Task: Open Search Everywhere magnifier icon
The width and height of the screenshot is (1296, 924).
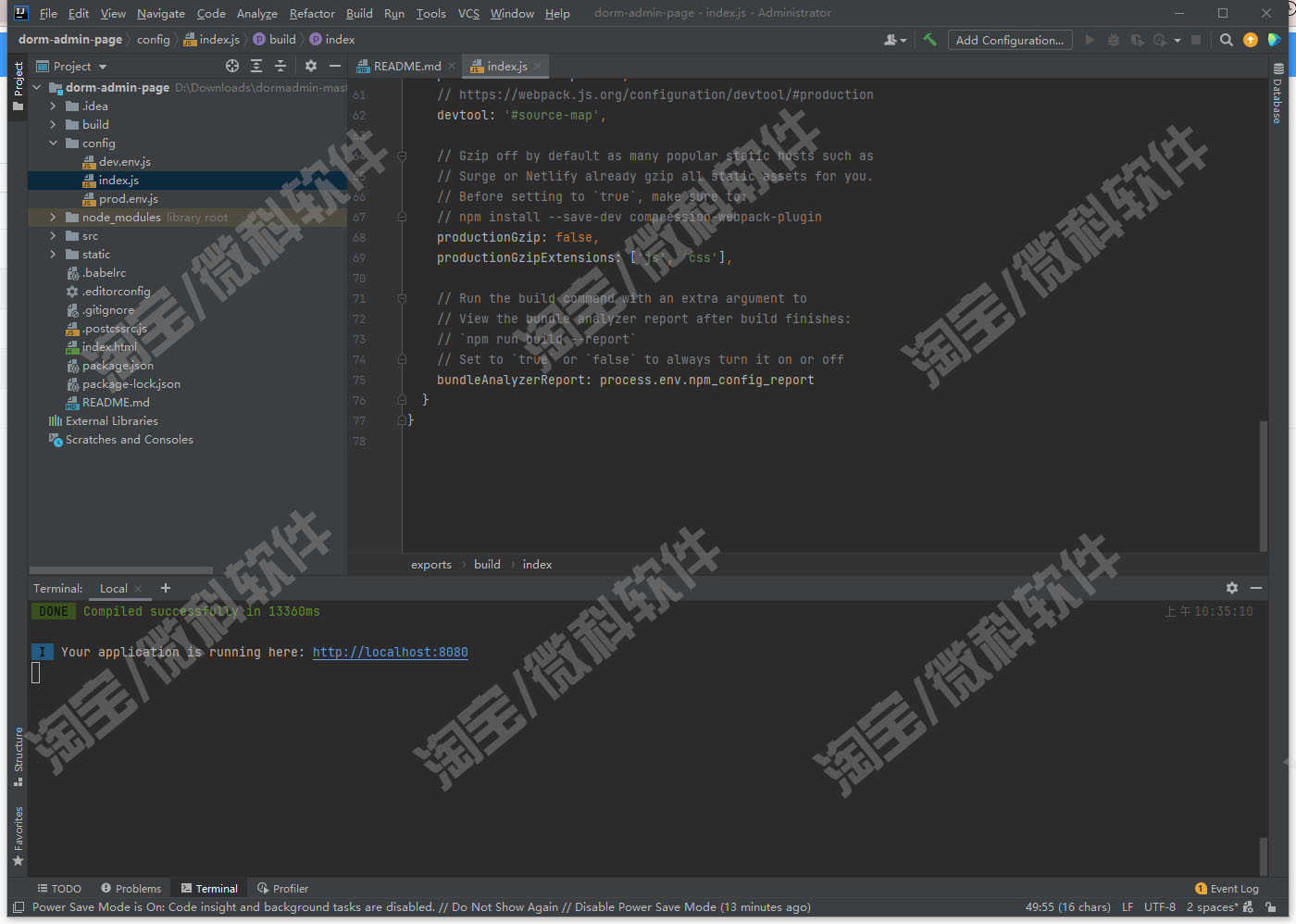Action: click(1227, 40)
